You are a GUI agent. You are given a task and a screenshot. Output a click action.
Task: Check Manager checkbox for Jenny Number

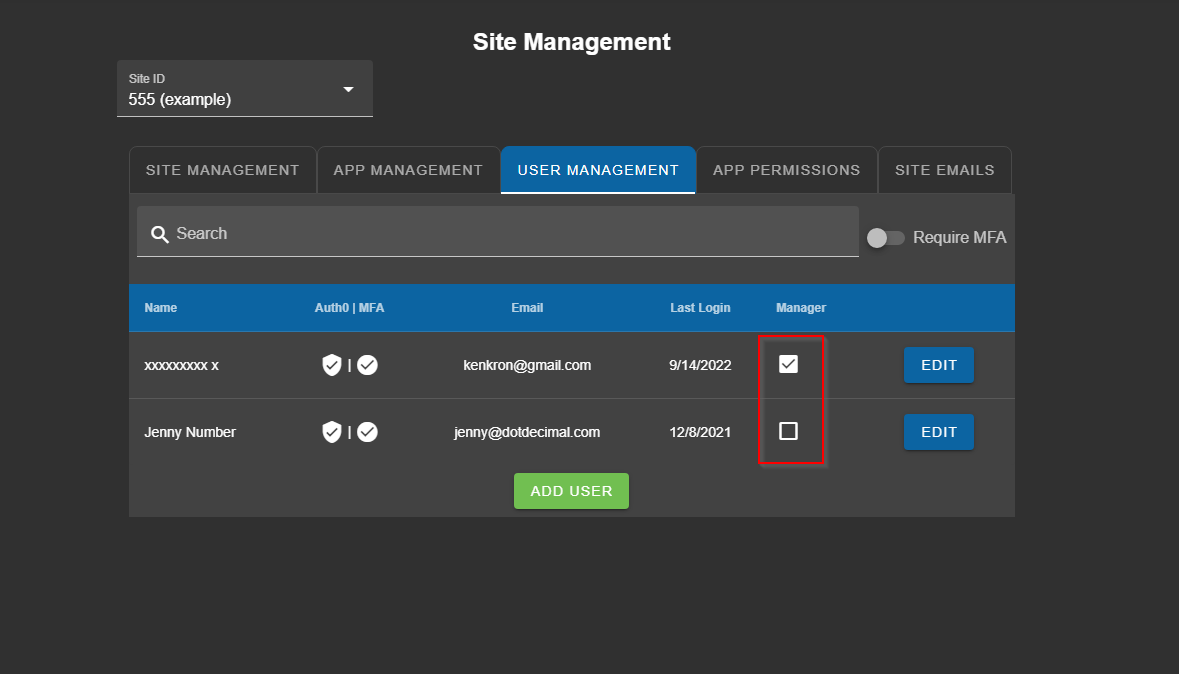click(x=788, y=431)
